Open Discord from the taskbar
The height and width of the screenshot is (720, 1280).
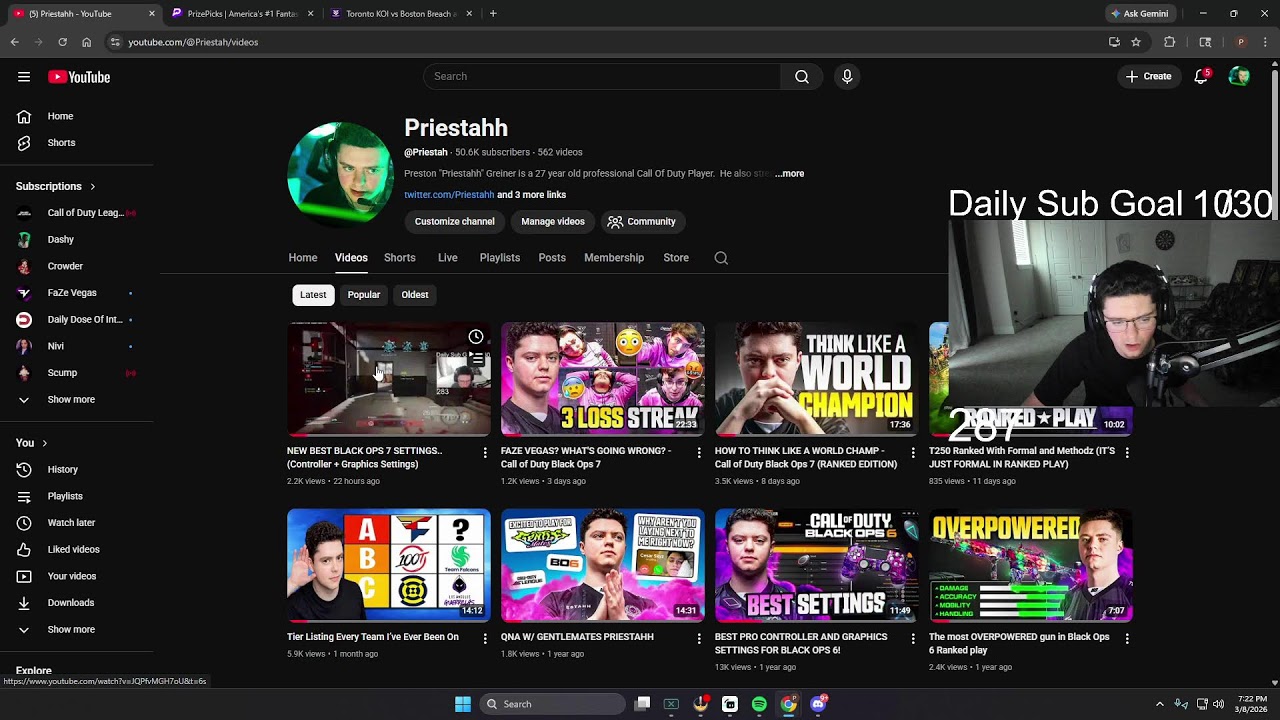818,704
